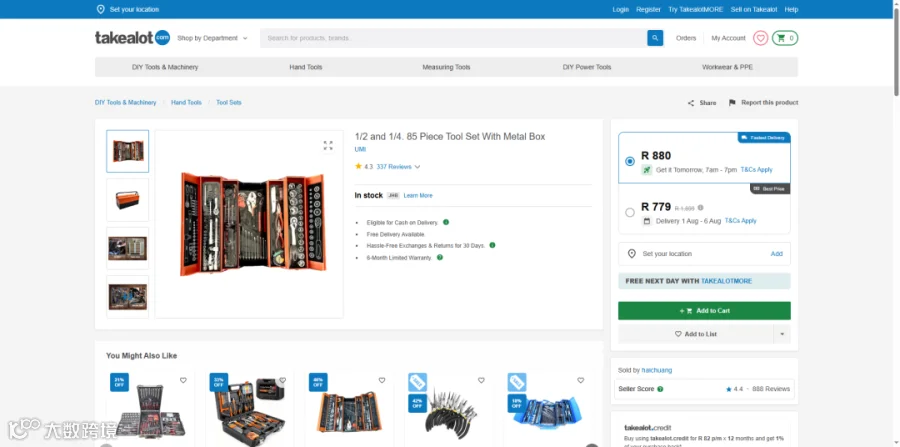Viewport: 900px width, 447px height.
Task: Open the DIY Tools & Machinery category tab
Action: tap(165, 67)
